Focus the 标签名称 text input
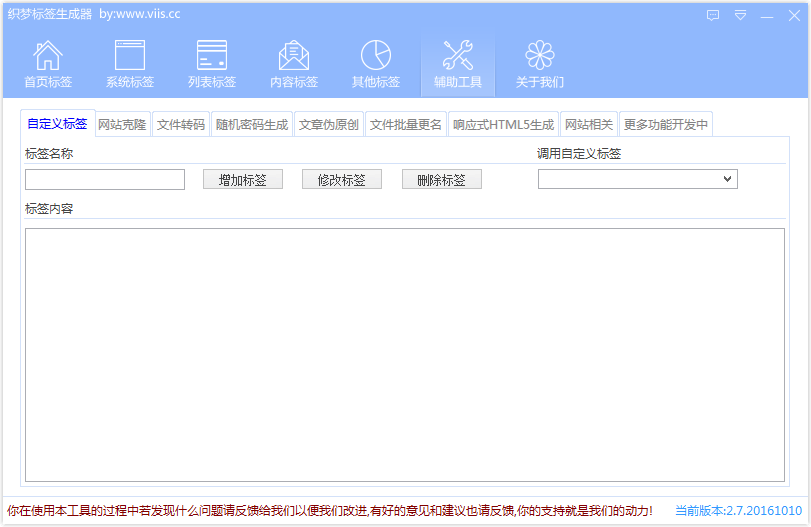The height and width of the screenshot is (527, 811). click(x=105, y=180)
